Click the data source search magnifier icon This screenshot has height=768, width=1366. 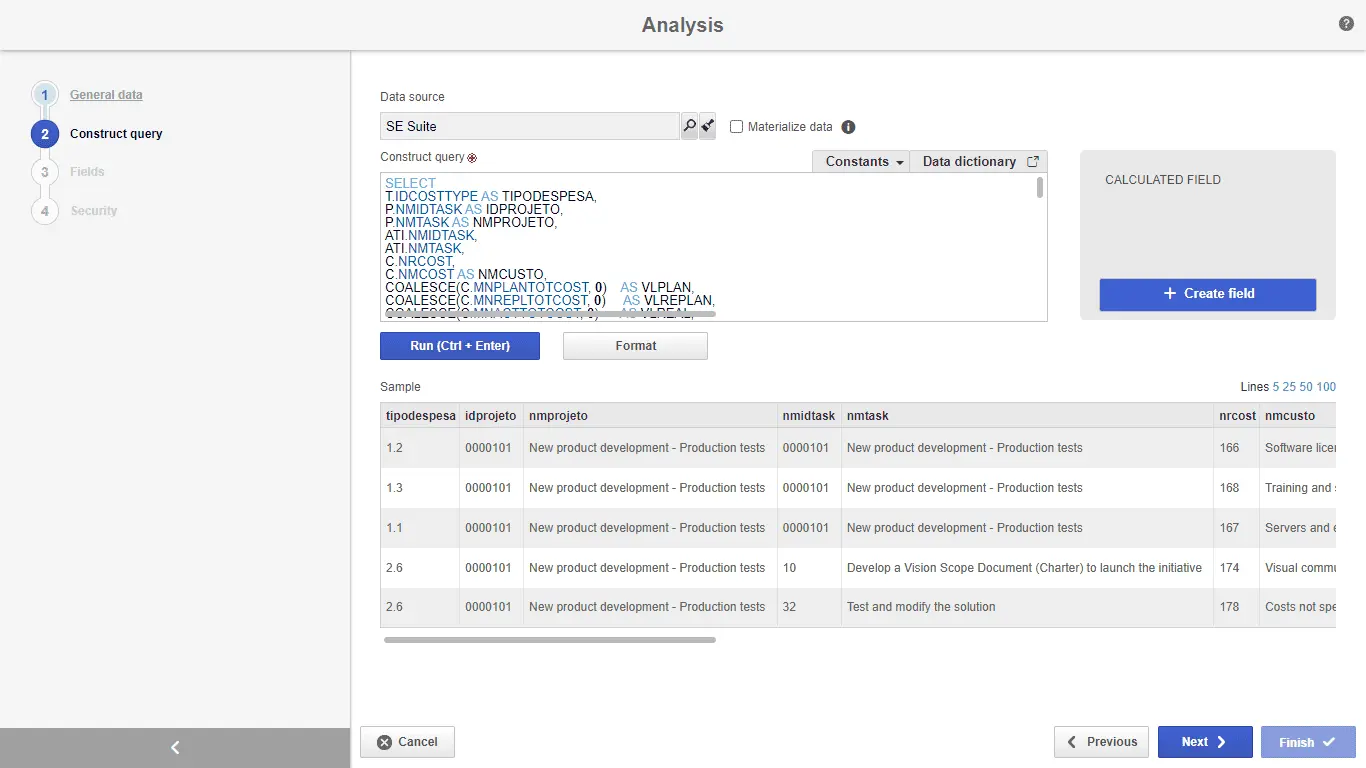[x=689, y=126]
